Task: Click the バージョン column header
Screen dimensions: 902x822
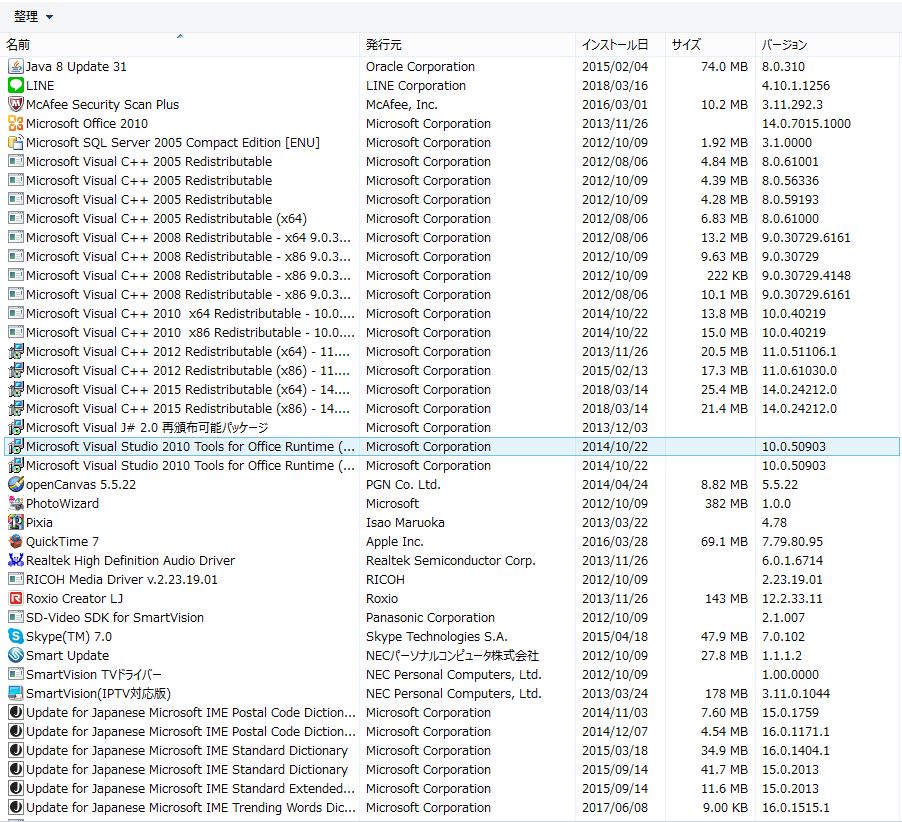Action: (x=827, y=45)
